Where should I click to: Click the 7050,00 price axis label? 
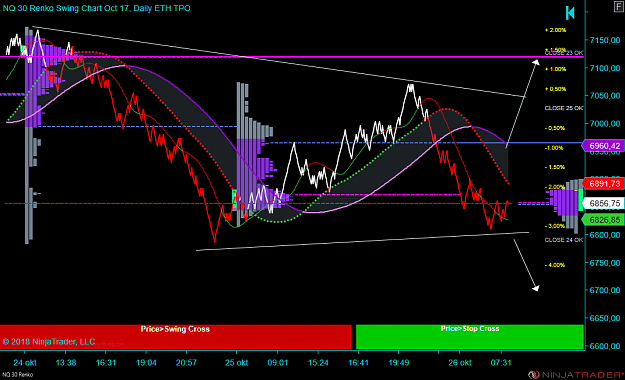coord(605,96)
